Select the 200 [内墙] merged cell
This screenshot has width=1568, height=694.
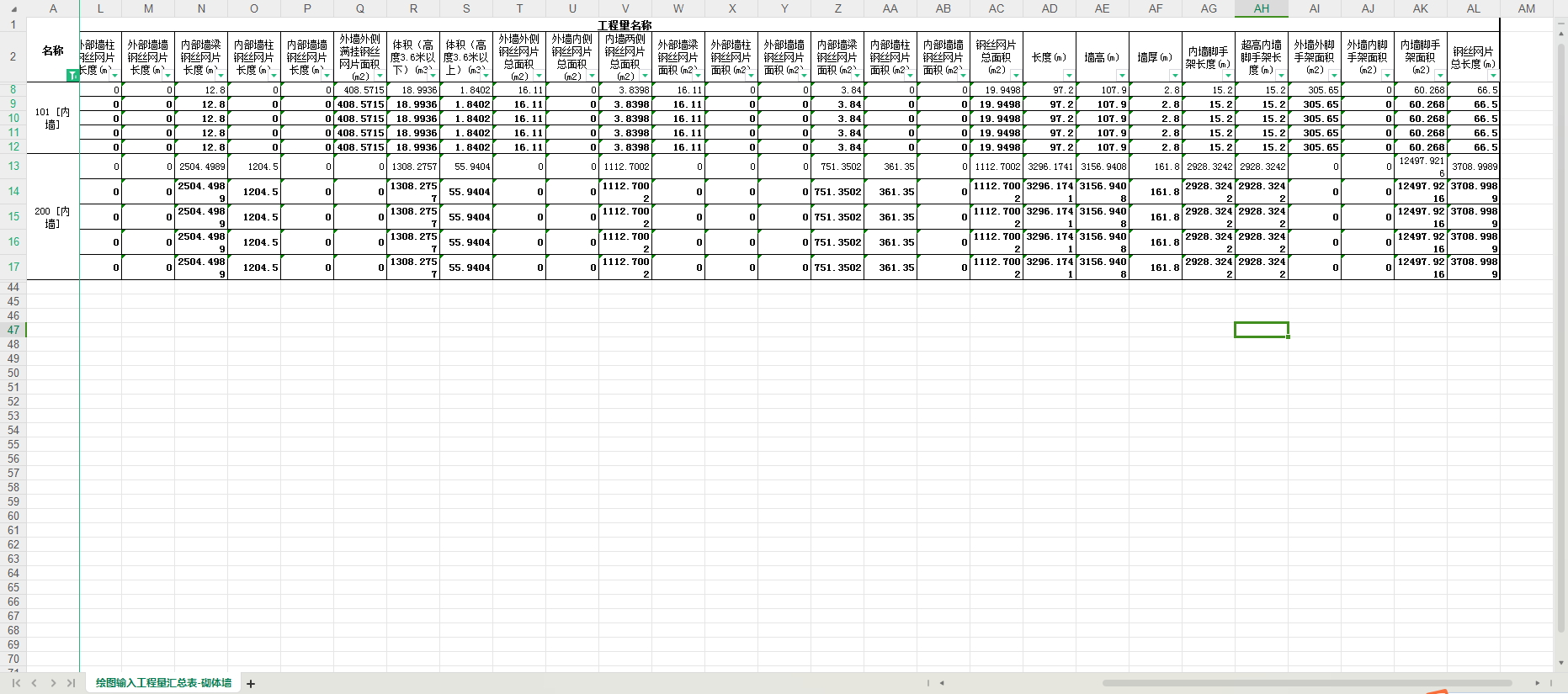[53, 217]
